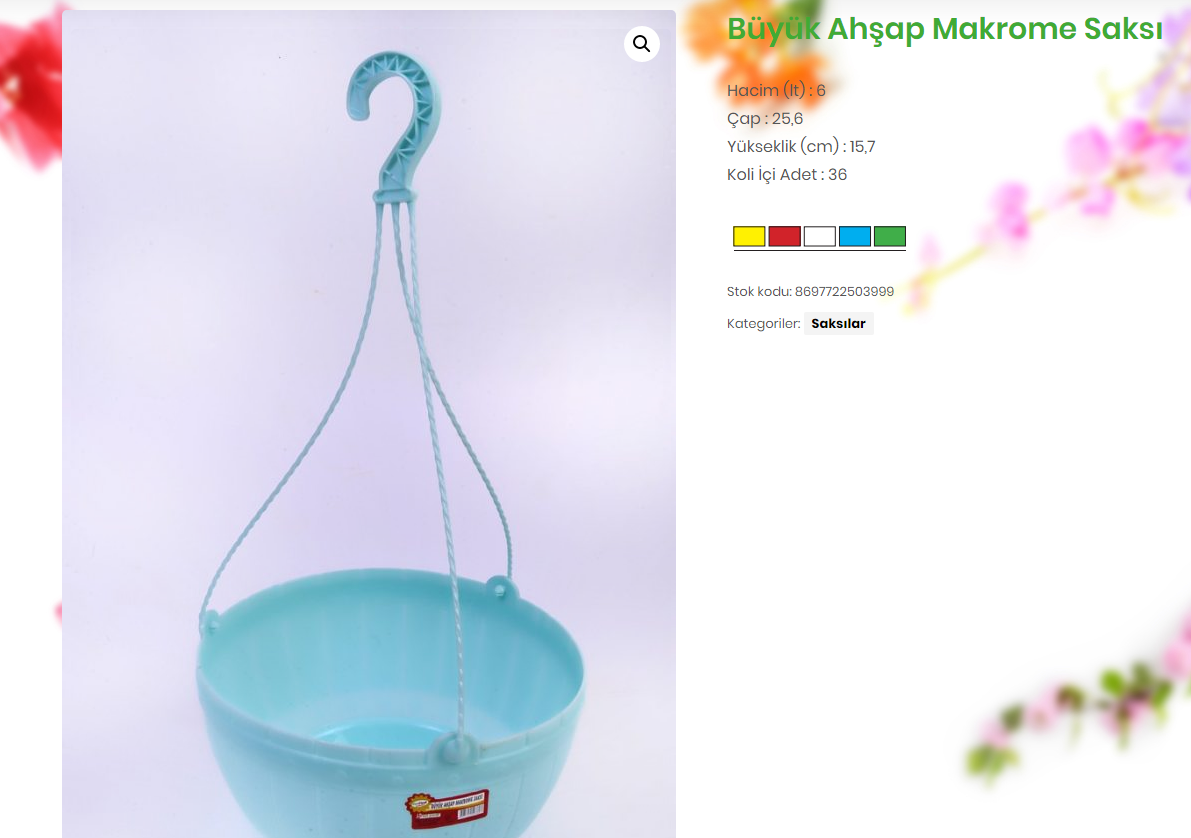Click the red product label sticker on pot
Screen dimensions: 1191x838
click(x=447, y=809)
